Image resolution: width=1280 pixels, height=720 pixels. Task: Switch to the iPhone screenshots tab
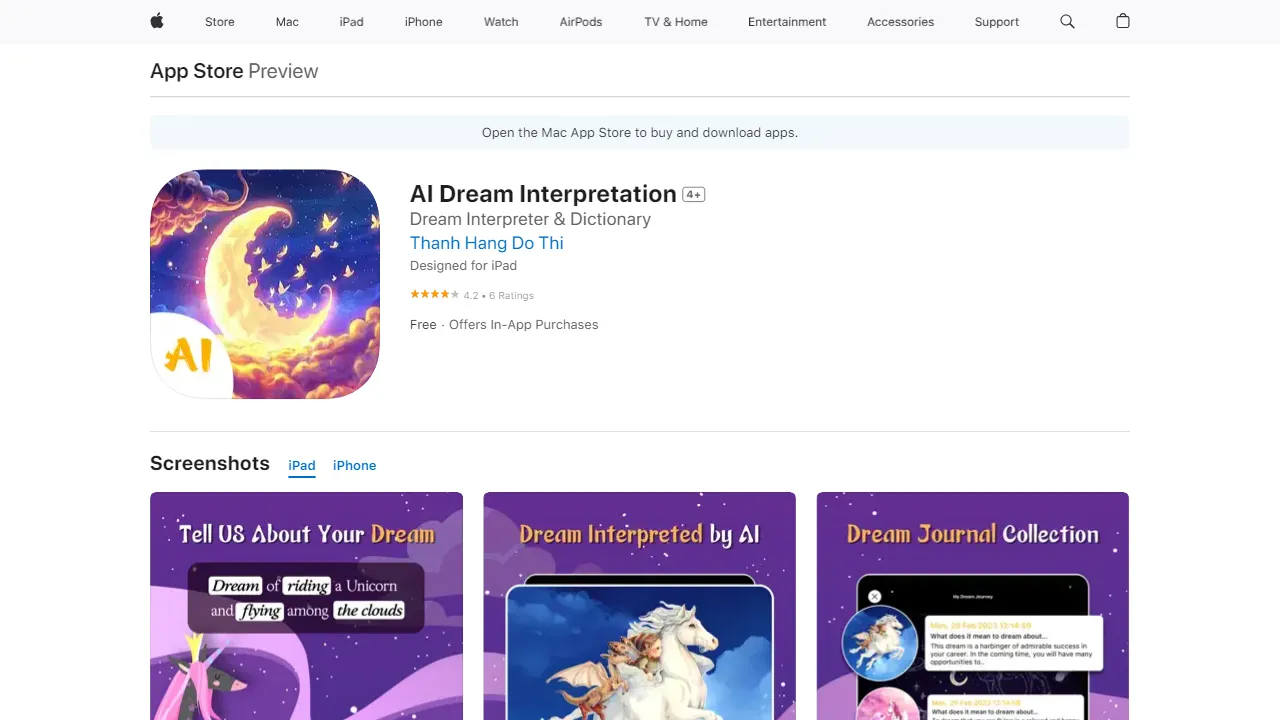pos(355,466)
